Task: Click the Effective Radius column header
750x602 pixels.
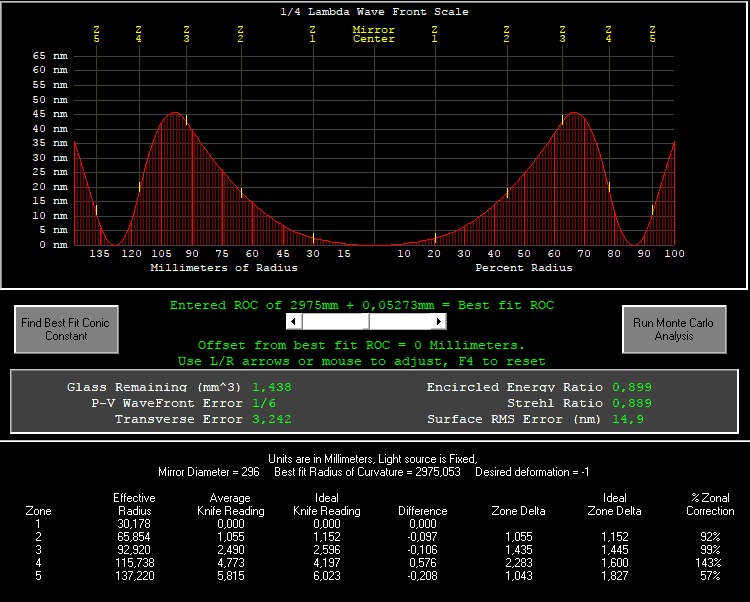Action: (x=134, y=504)
